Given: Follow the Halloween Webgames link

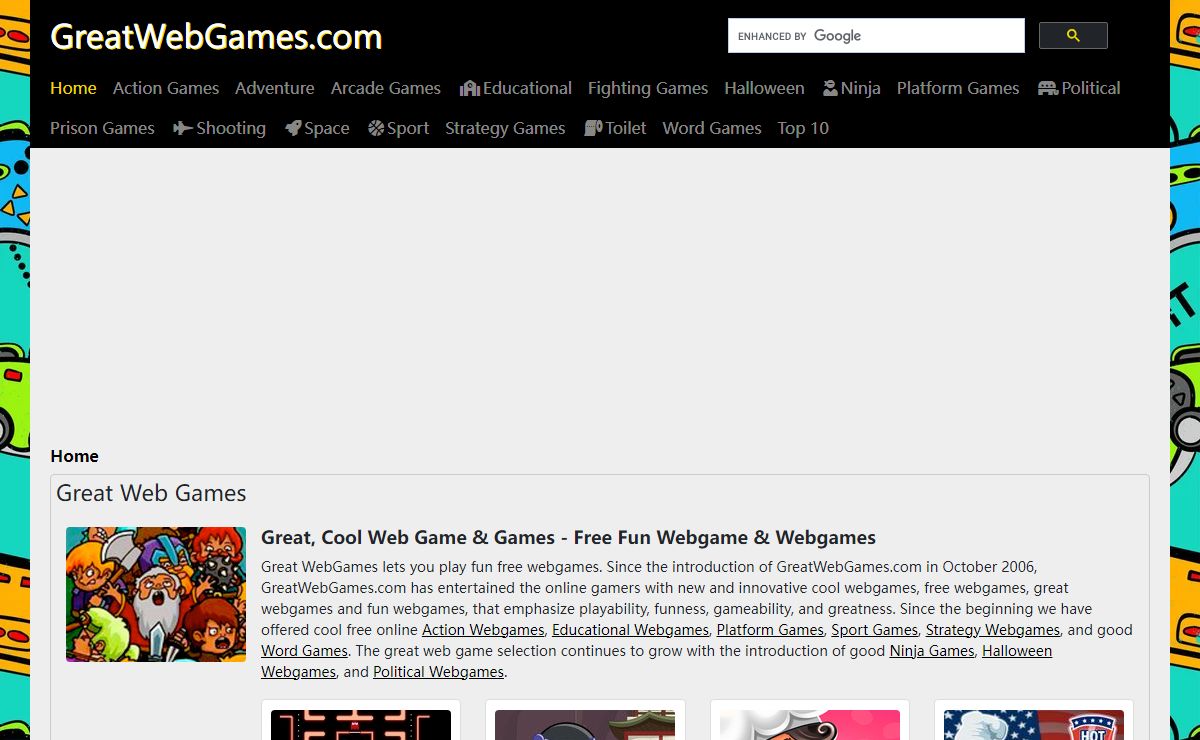Looking at the screenshot, I should (657, 661).
